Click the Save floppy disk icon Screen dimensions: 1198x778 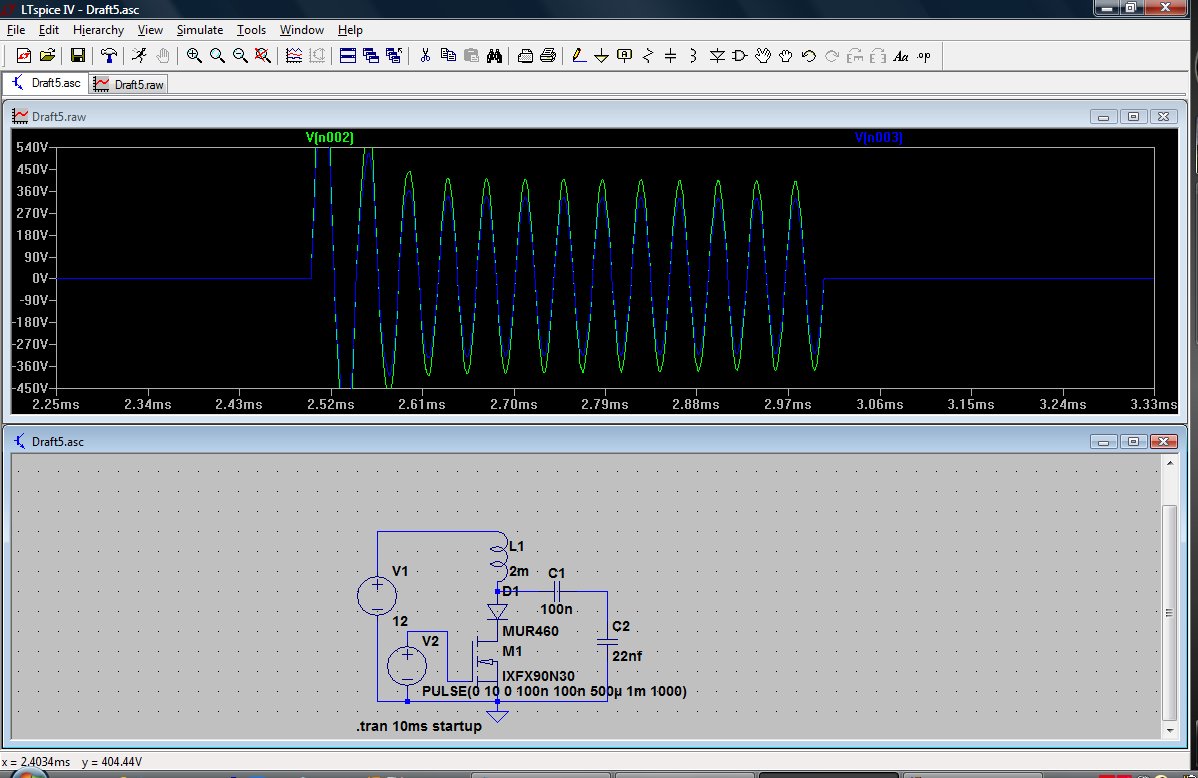tap(77, 56)
